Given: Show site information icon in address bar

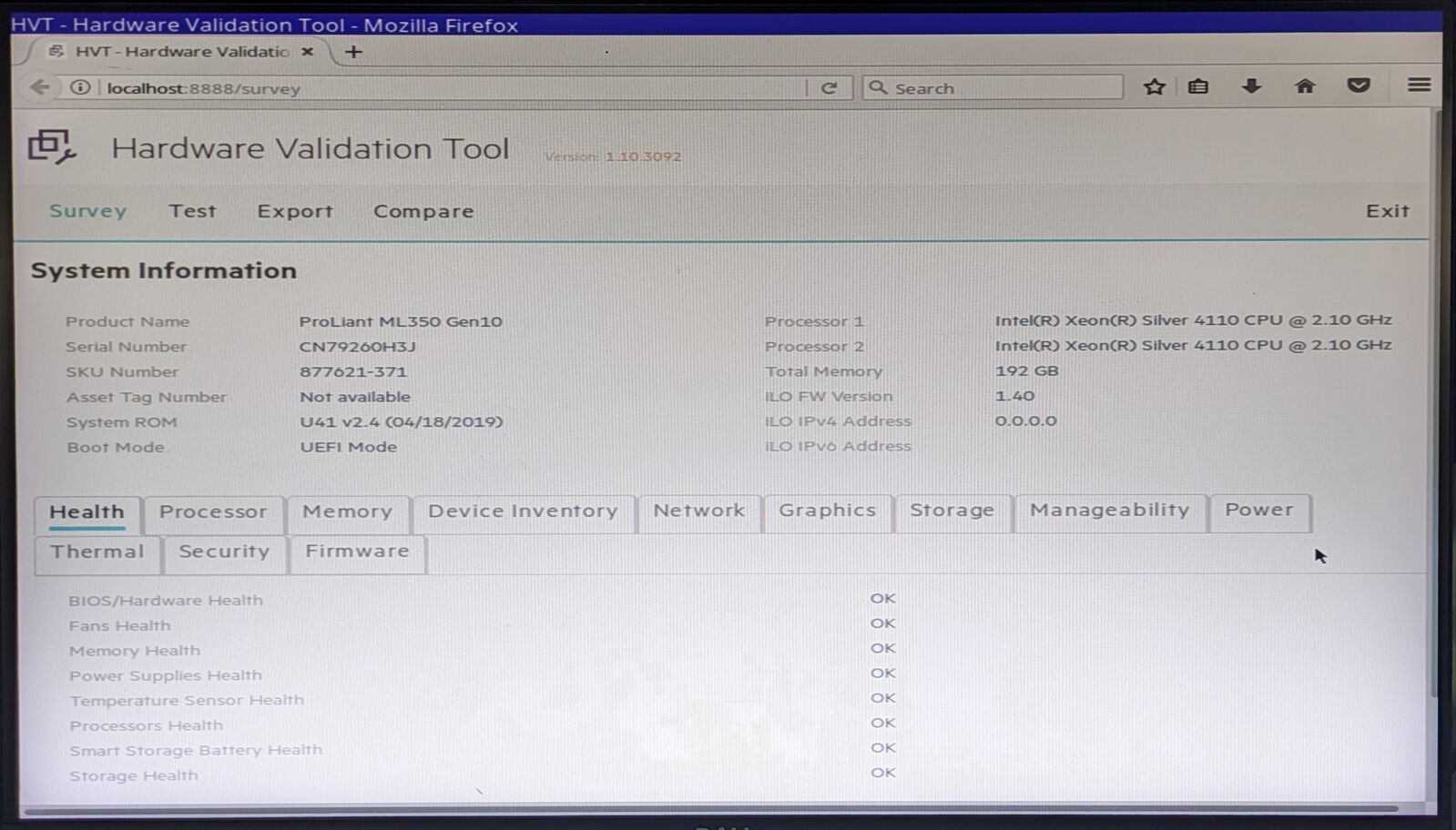Looking at the screenshot, I should point(80,87).
